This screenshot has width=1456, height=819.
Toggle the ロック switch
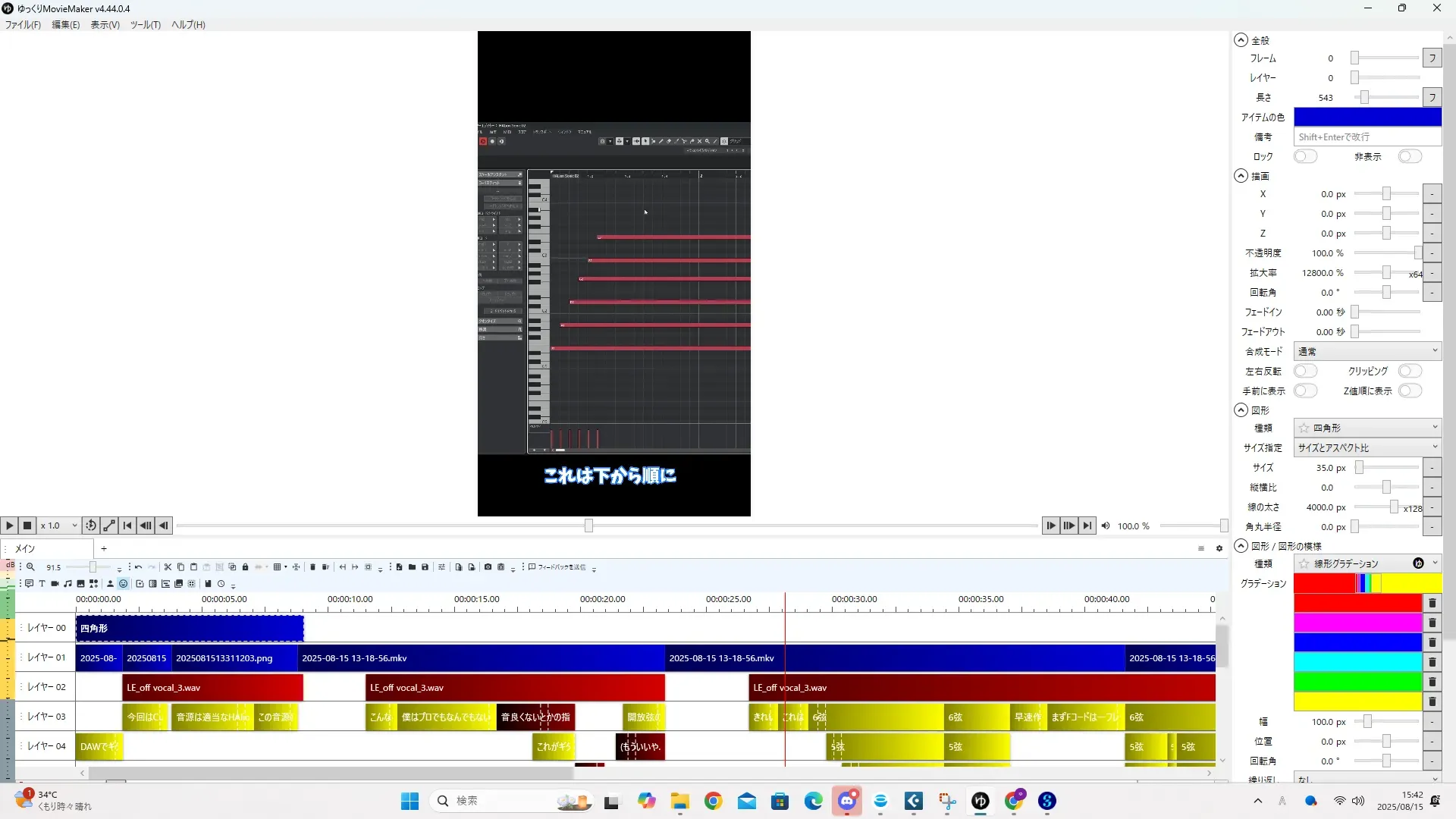pos(1305,156)
